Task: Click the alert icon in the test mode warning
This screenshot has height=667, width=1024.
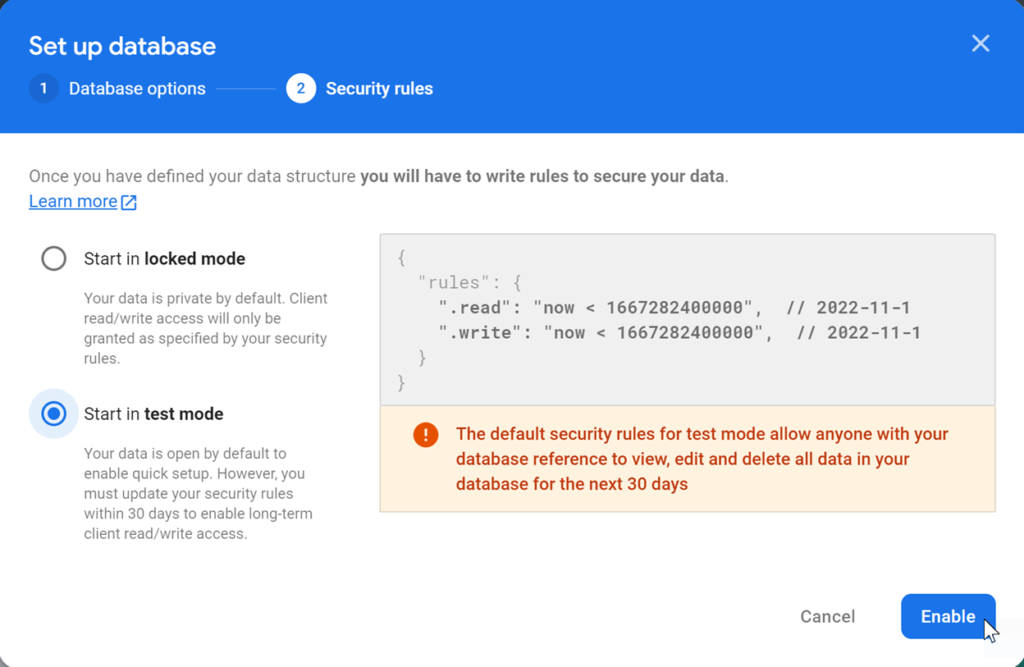Action: click(x=424, y=434)
